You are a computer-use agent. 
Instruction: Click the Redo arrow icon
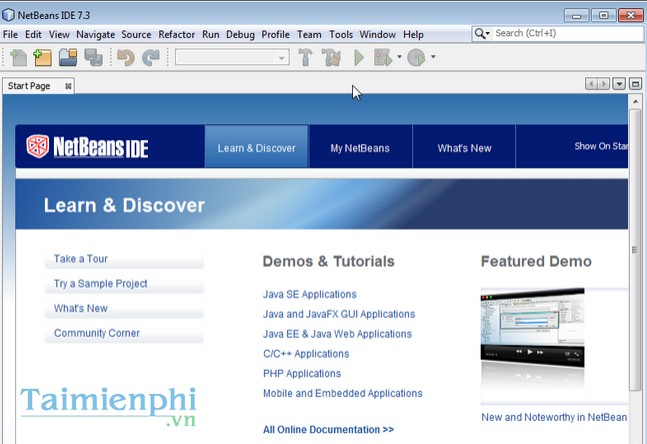pos(151,57)
